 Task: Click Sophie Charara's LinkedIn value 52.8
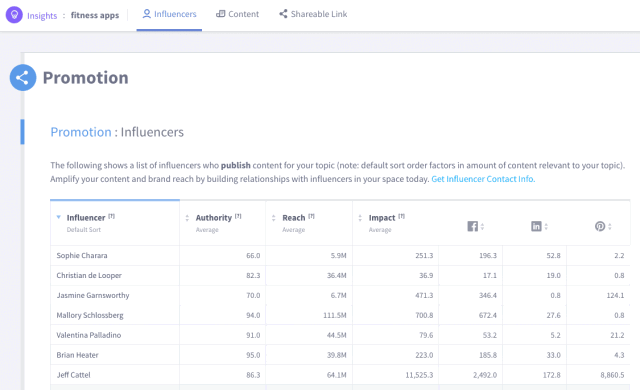pos(553,256)
